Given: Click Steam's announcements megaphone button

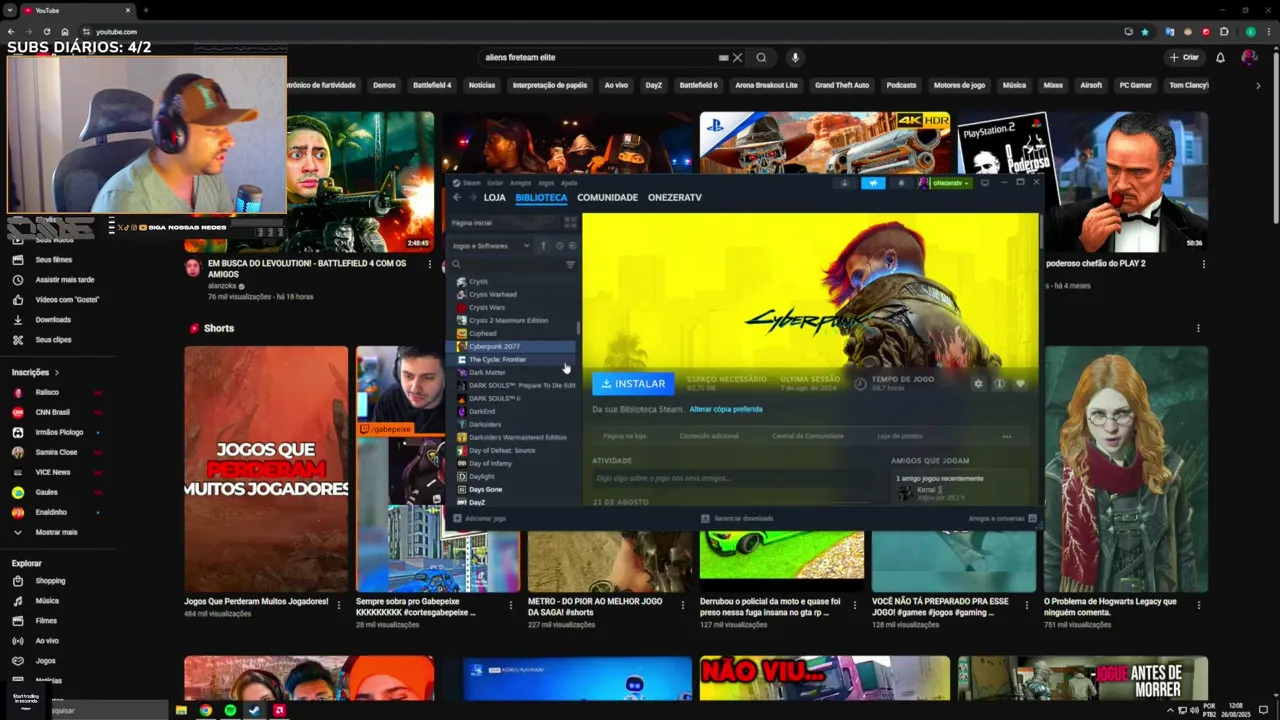Looking at the screenshot, I should point(873,183).
